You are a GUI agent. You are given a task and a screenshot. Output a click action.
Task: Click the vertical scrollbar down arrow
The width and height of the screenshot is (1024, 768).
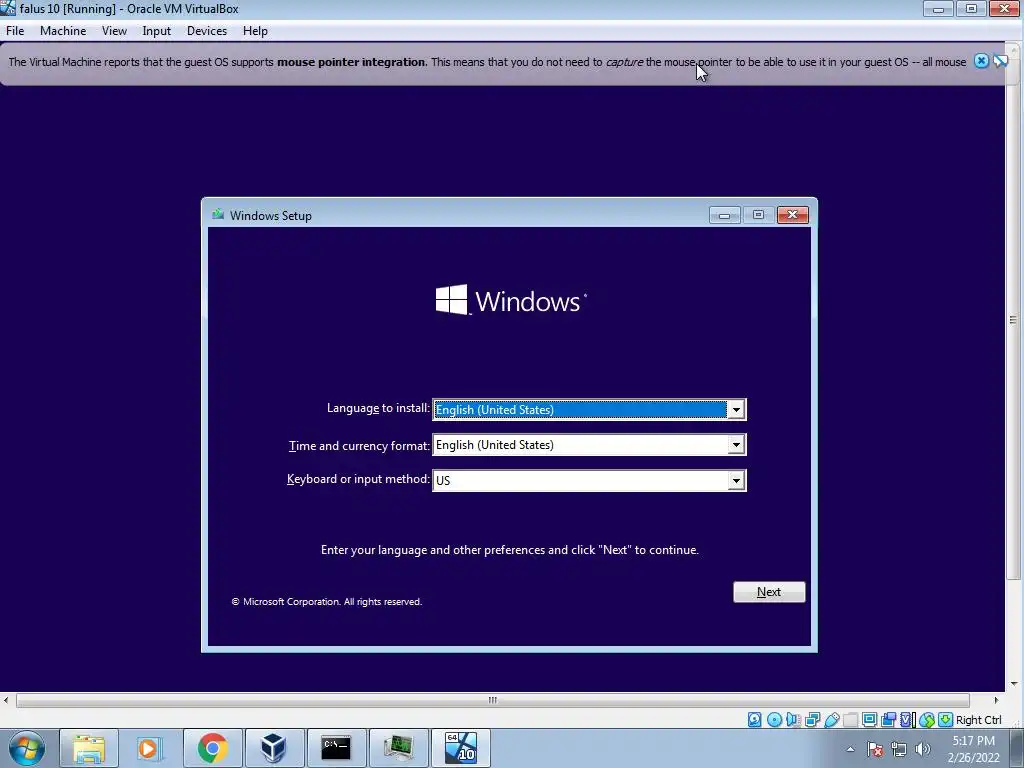click(1014, 684)
